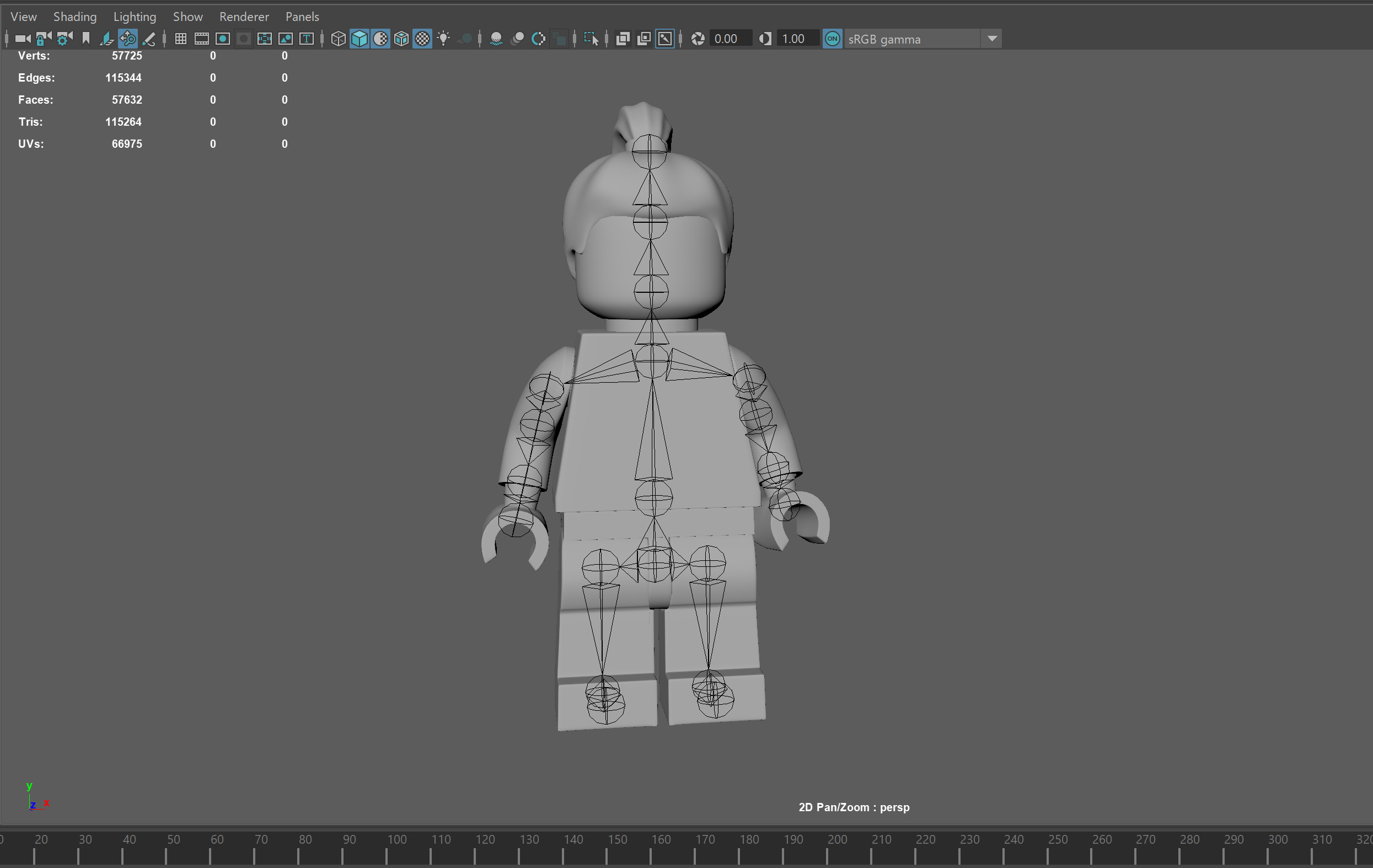Image resolution: width=1373 pixels, height=868 pixels.
Task: Click the Faces count 57632
Action: coord(127,100)
